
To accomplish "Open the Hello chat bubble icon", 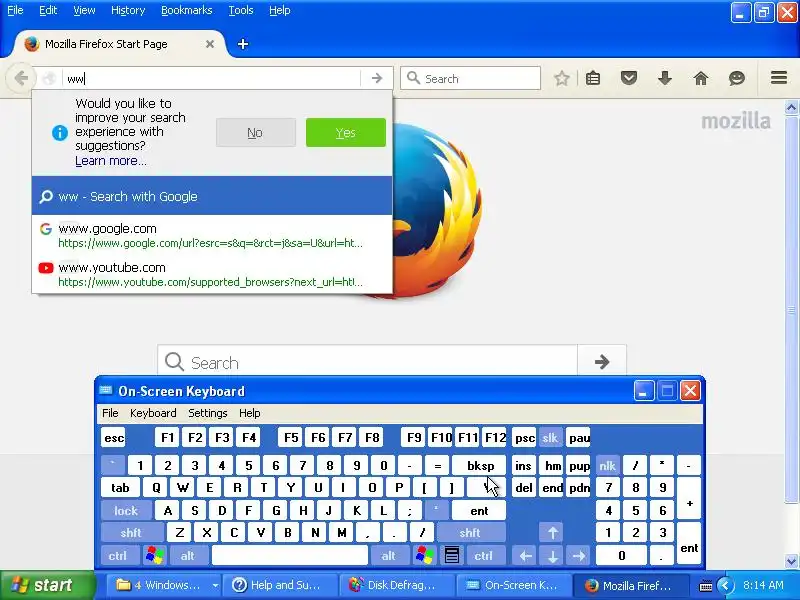I will [x=736, y=78].
